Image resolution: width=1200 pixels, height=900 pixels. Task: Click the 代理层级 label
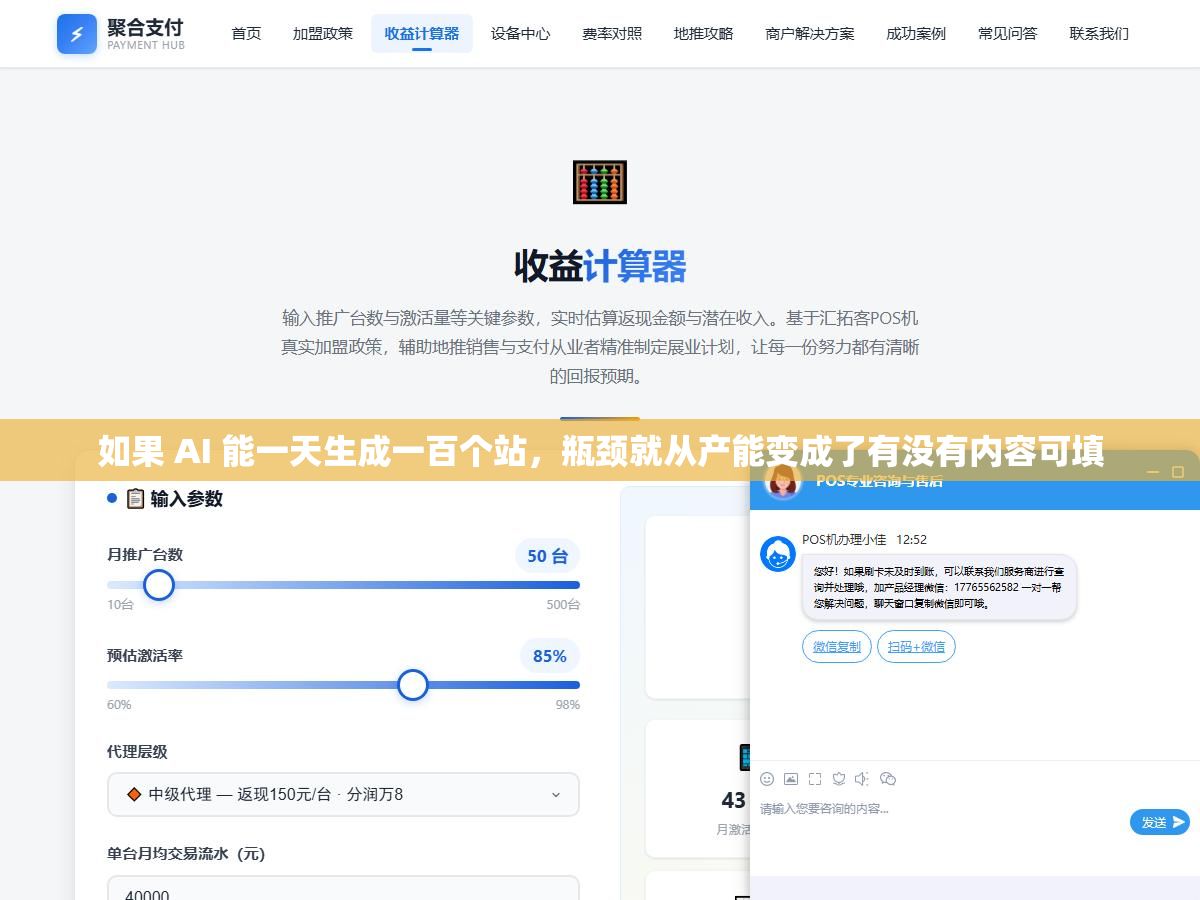point(137,752)
